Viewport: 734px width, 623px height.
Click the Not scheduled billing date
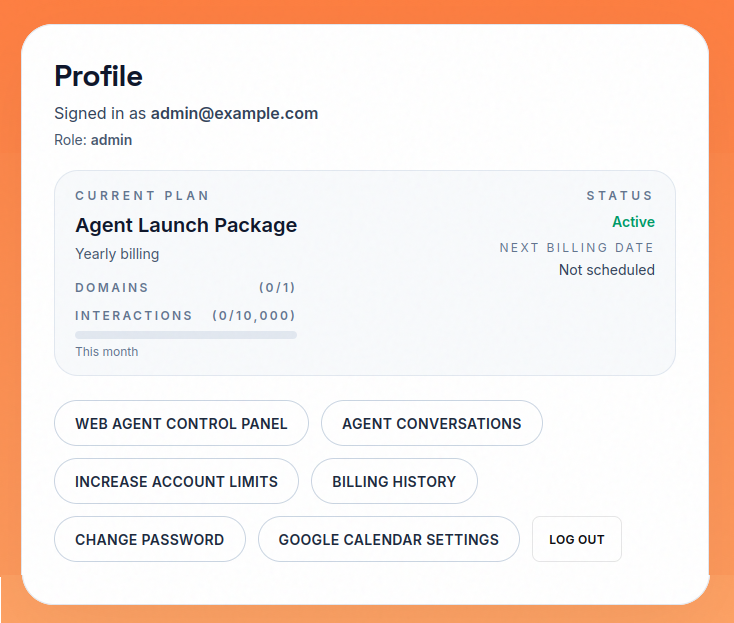click(x=606, y=270)
